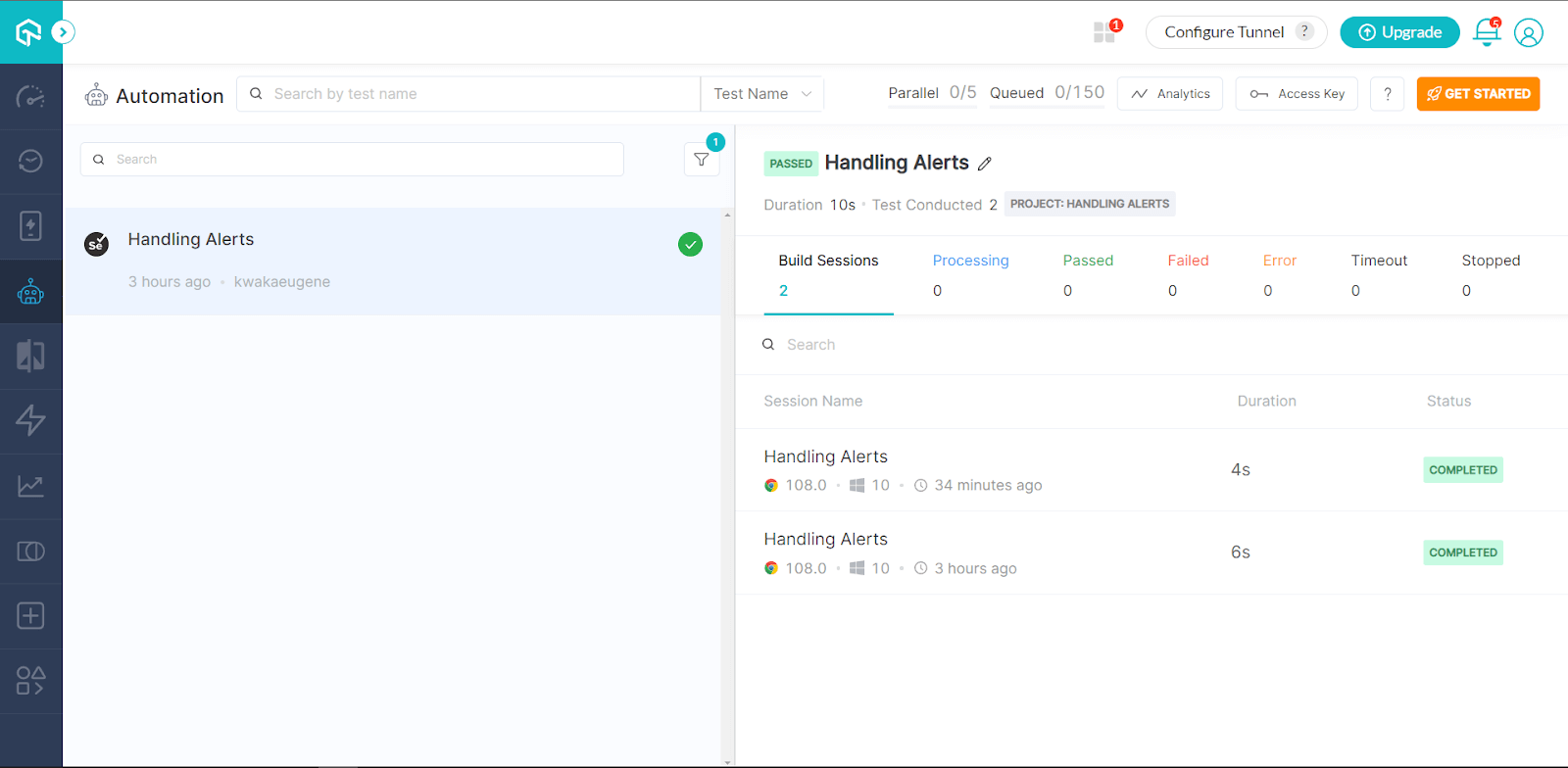Focus the Search by test name field
1568x768 pixels.
click(468, 94)
